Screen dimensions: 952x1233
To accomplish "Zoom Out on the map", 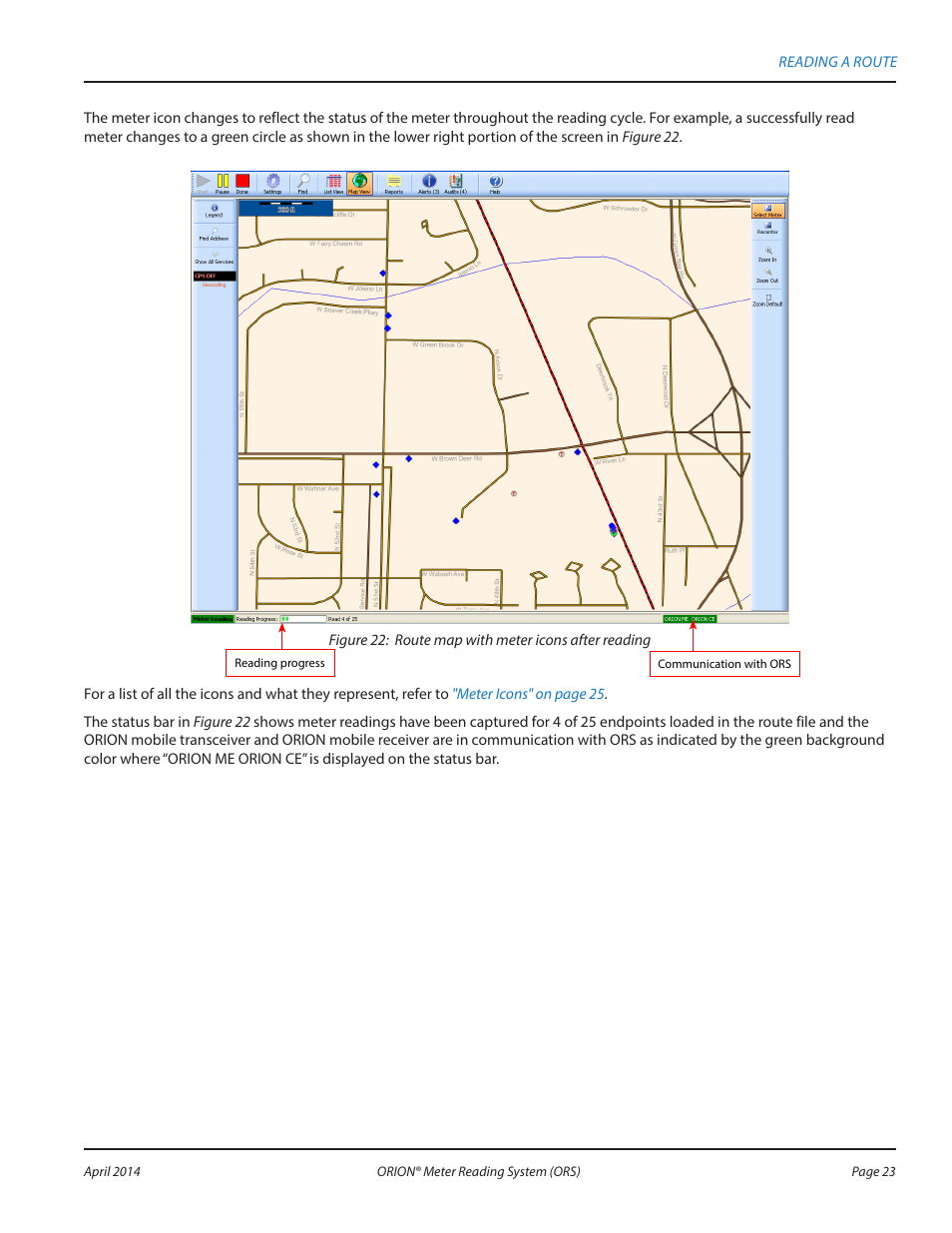I will point(767,276).
